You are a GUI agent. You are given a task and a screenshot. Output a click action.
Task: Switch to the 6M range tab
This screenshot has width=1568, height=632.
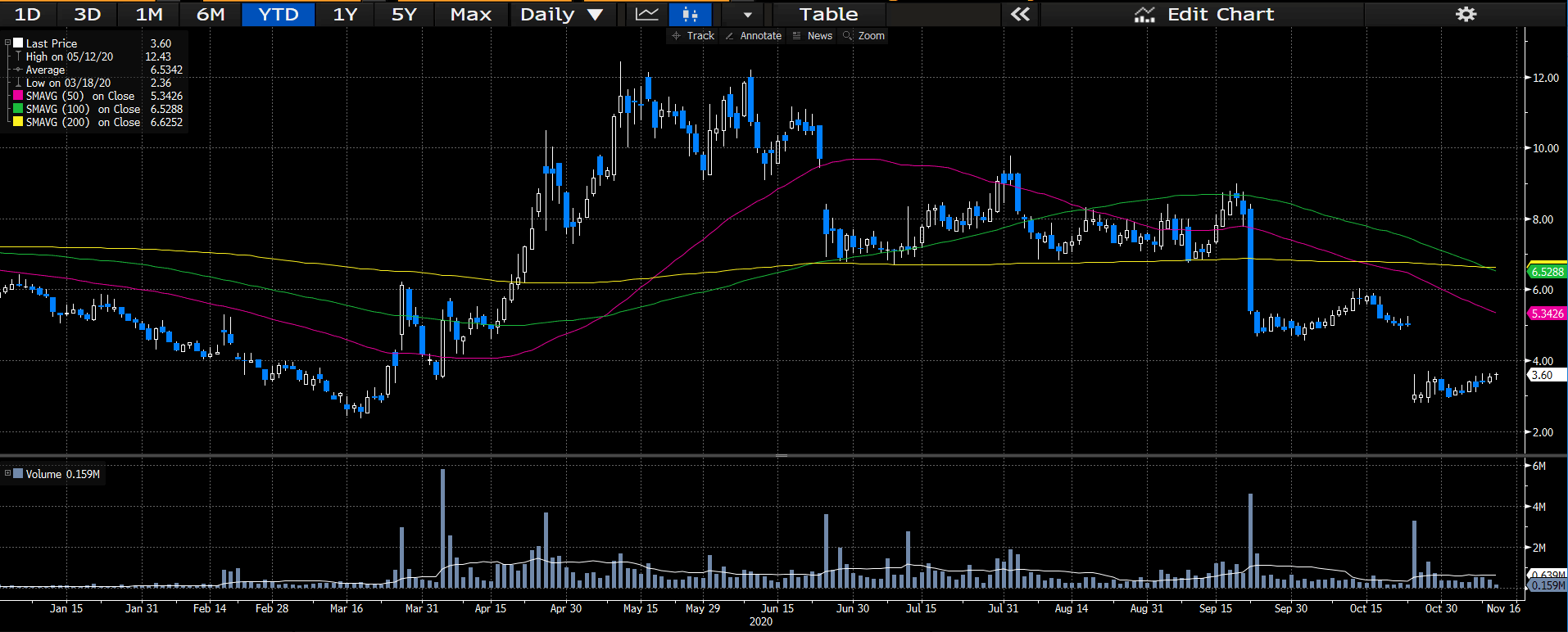click(211, 14)
